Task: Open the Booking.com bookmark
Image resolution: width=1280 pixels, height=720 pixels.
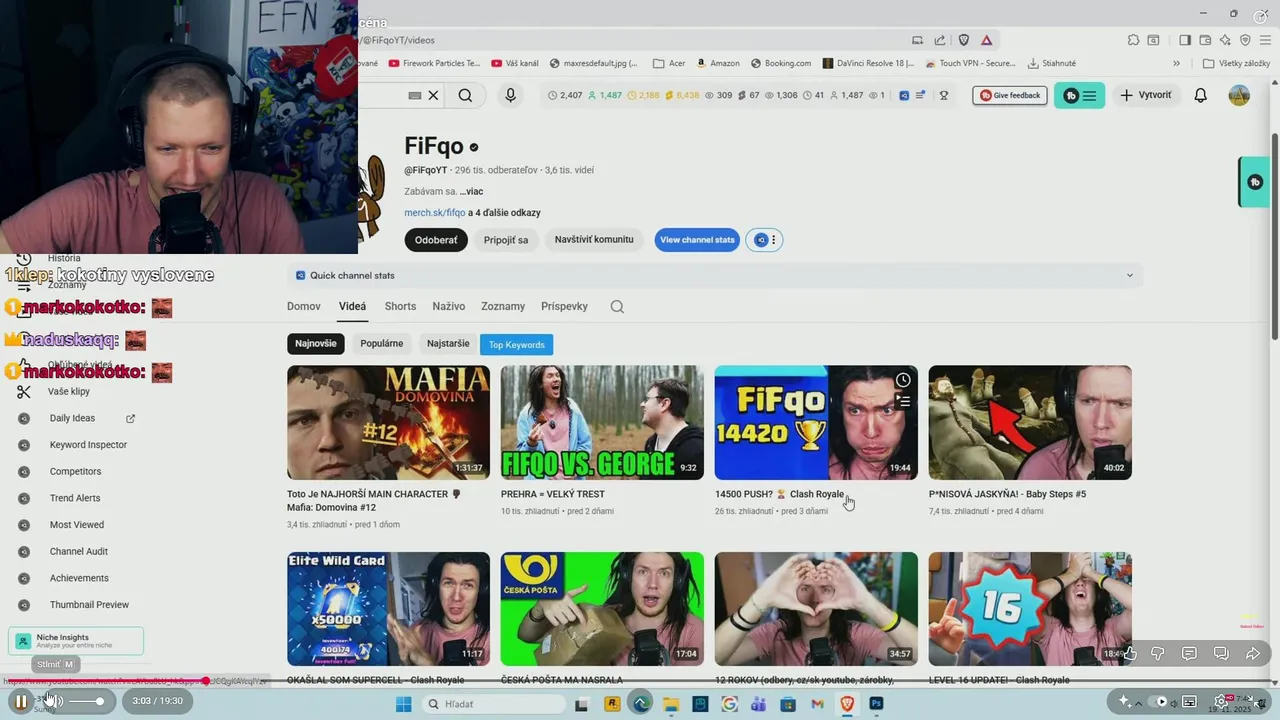Action: [781, 63]
